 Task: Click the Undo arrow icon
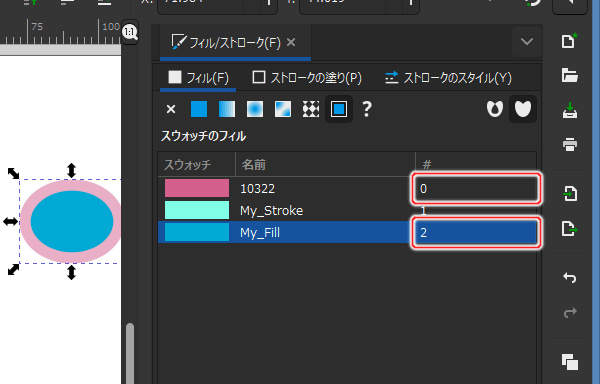[x=570, y=277]
